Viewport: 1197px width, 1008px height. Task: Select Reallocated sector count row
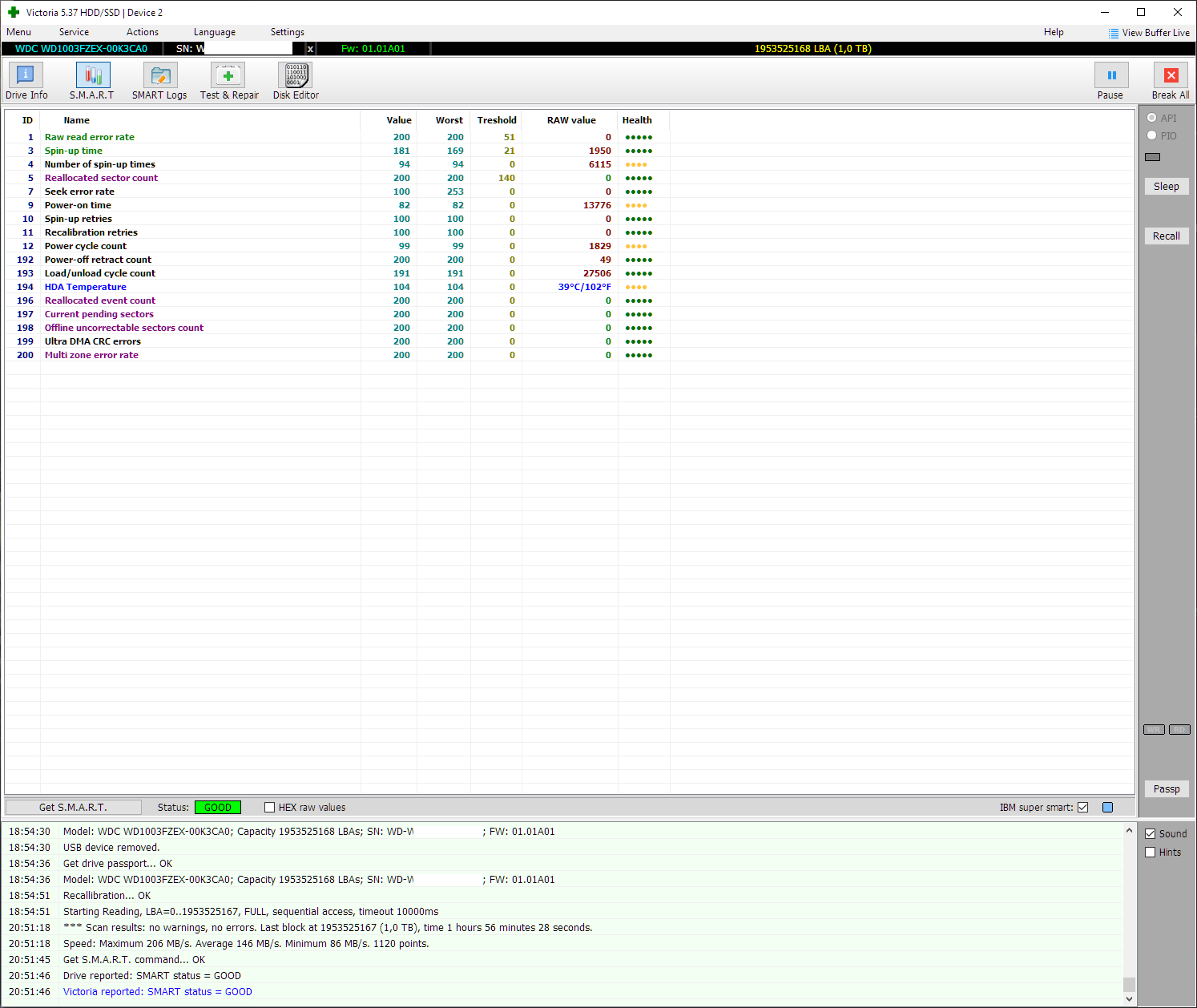point(569,178)
